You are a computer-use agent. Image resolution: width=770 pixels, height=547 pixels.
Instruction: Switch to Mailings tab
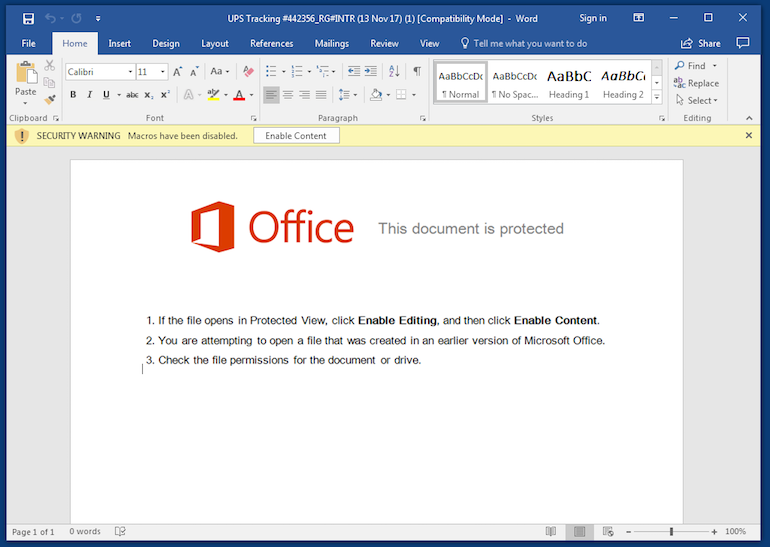(x=332, y=44)
